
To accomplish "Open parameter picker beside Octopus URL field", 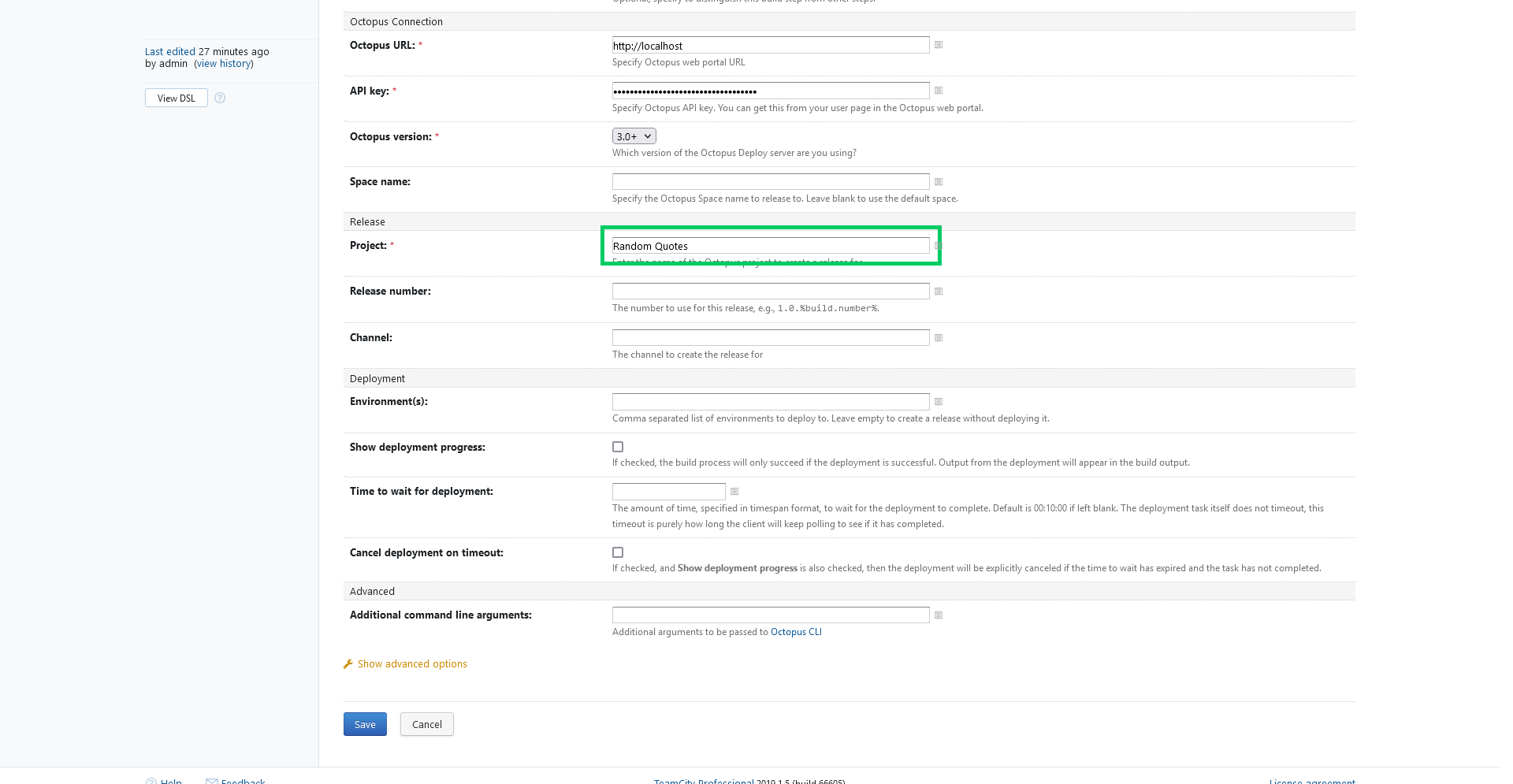I will pyautogui.click(x=939, y=45).
